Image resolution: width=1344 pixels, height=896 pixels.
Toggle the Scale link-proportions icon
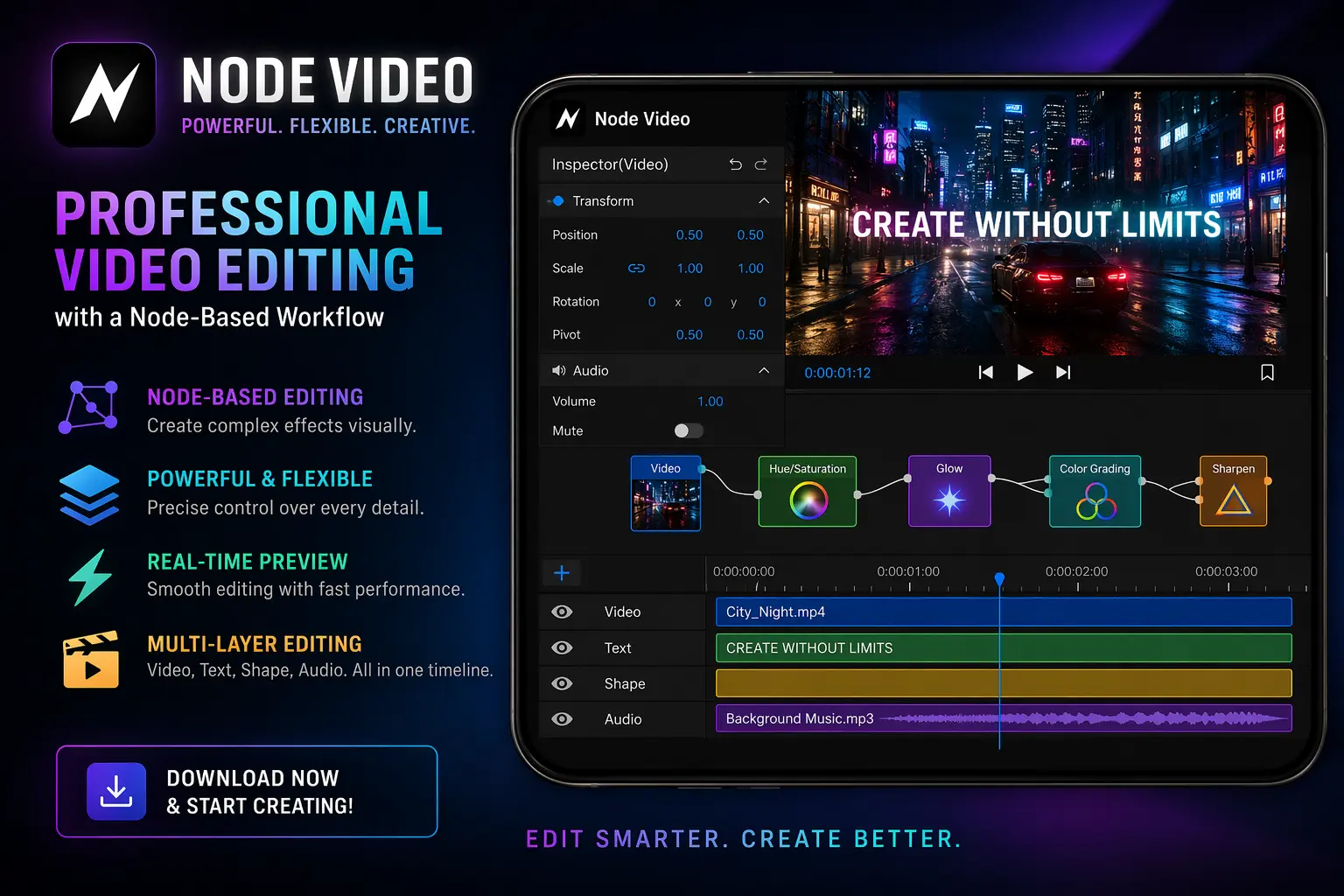[636, 269]
